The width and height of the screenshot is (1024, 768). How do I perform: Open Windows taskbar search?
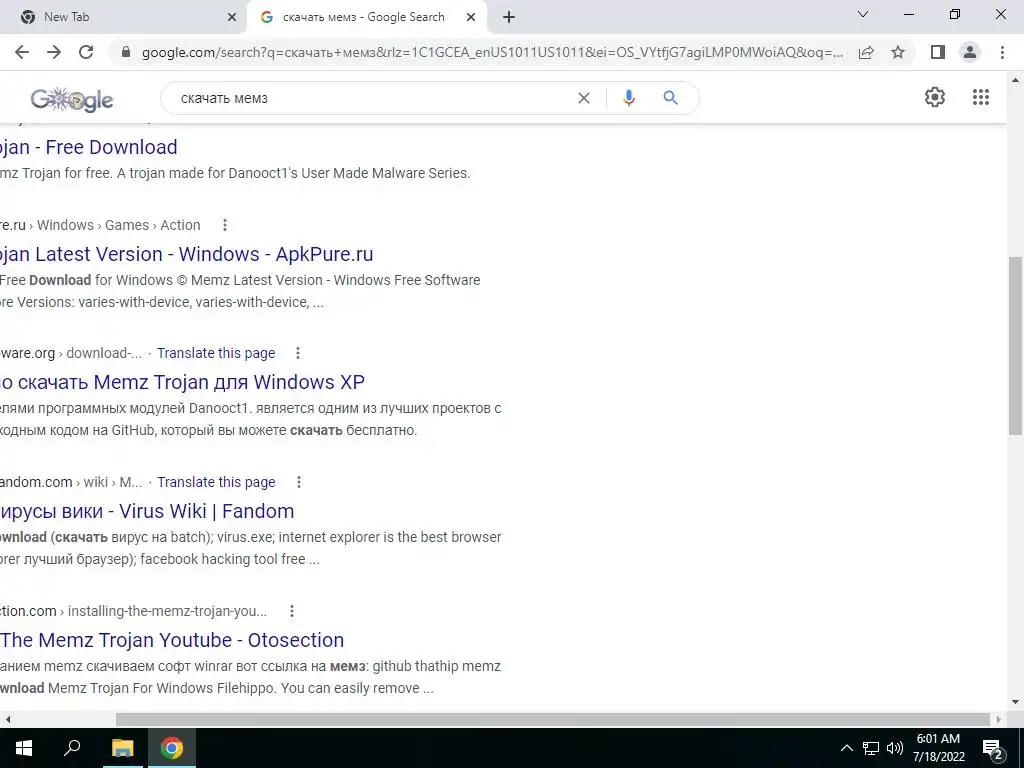tap(72, 748)
